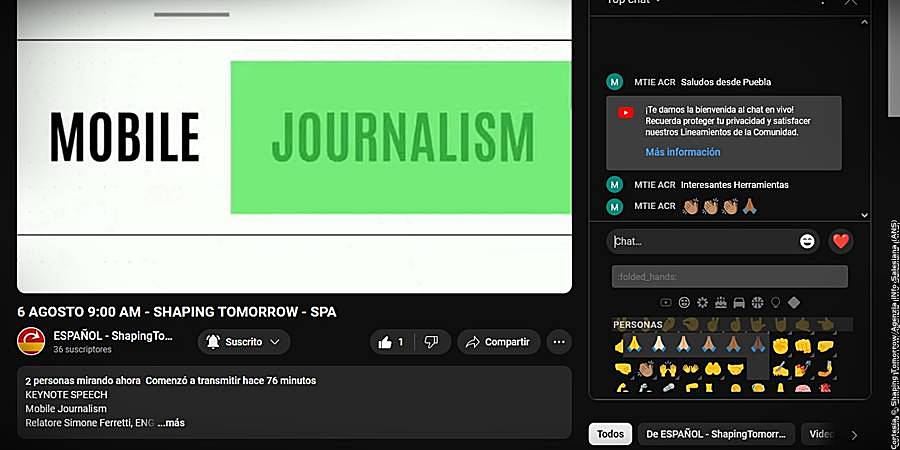Click 'KEYNOTE SPEECH' description line
Screen dimensions: 900x450
(66, 395)
